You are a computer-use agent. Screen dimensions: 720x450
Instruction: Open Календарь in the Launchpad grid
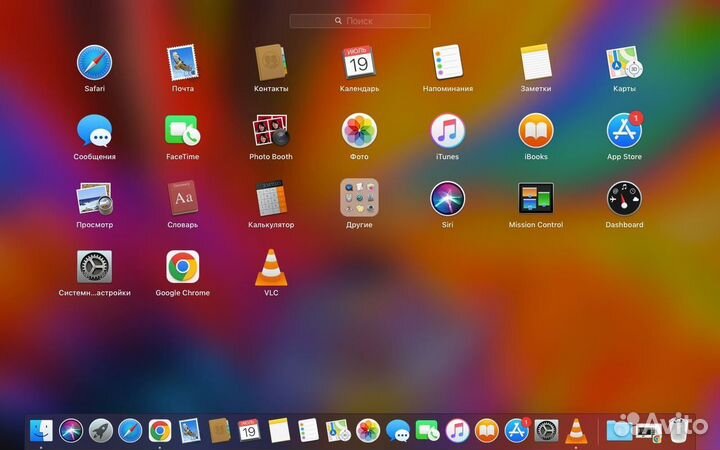pyautogui.click(x=359, y=63)
